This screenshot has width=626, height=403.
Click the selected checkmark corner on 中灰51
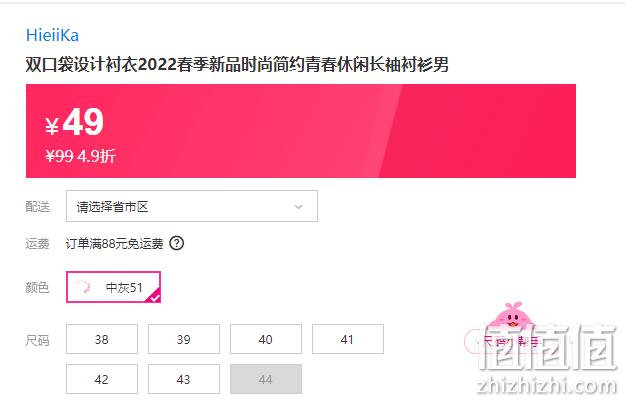155,297
